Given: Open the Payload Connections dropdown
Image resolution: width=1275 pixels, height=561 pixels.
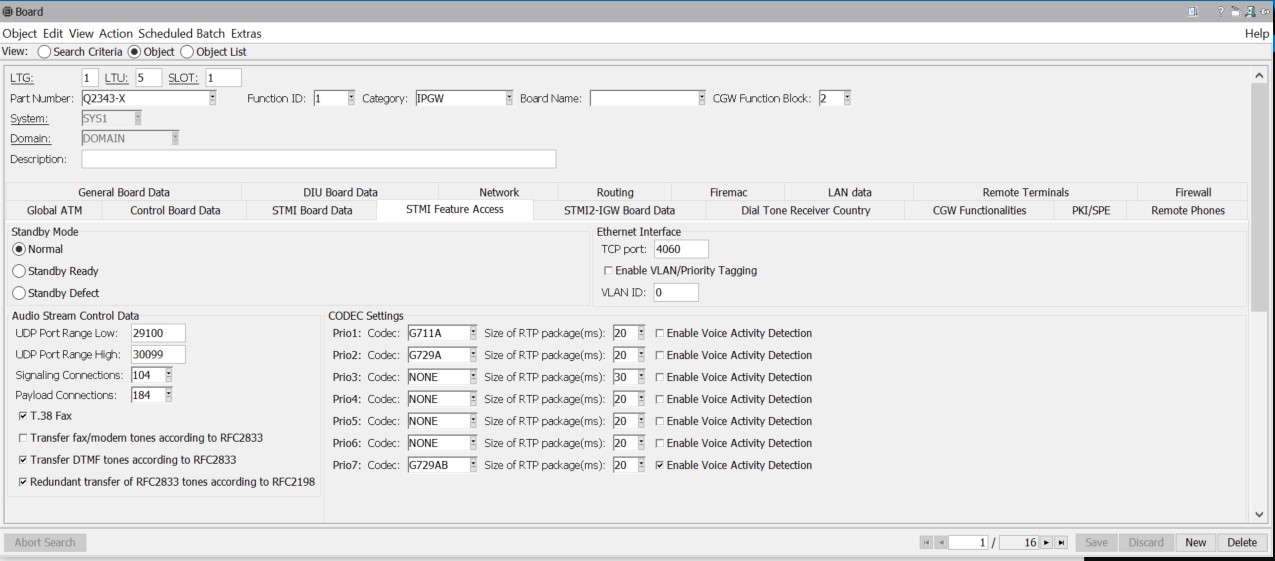Looking at the screenshot, I should coord(168,395).
